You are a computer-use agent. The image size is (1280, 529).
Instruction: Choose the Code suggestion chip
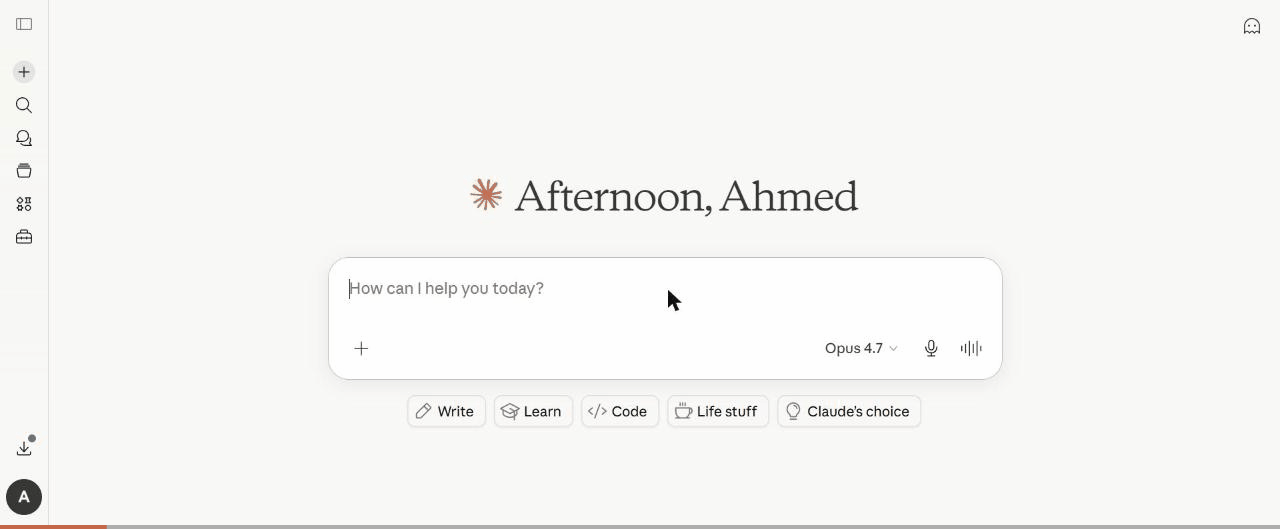[x=620, y=411]
